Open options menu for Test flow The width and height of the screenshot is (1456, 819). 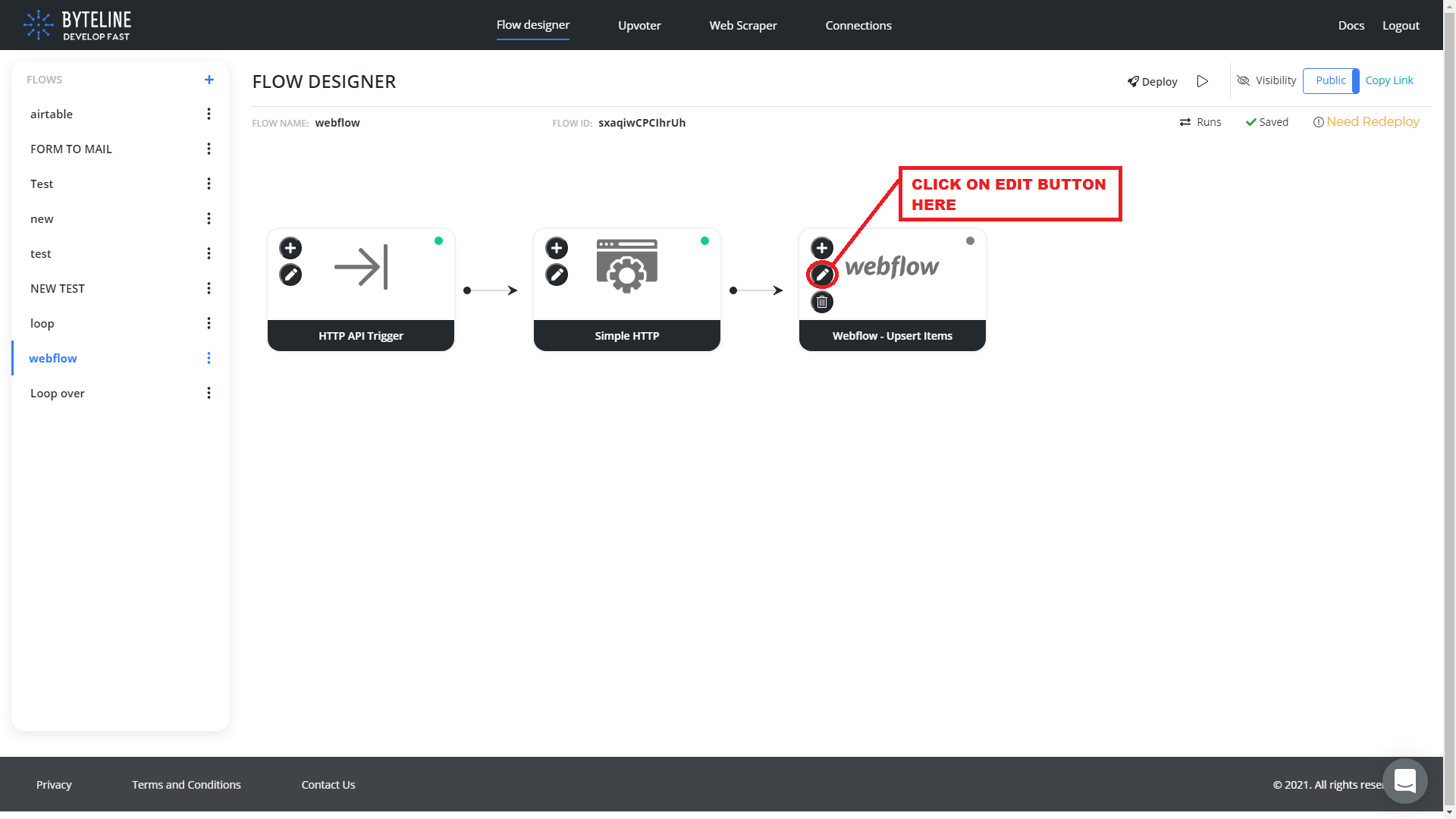click(x=209, y=184)
